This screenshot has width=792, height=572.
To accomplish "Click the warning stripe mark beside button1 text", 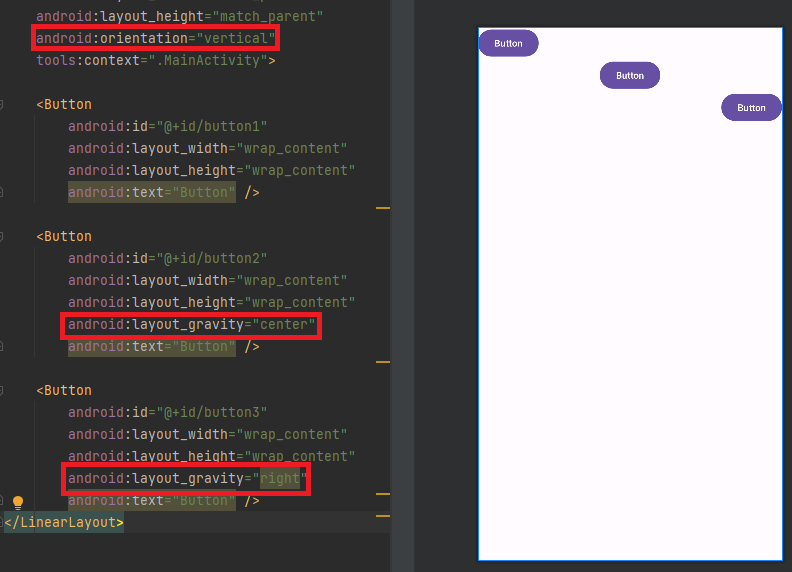I will 383,208.
